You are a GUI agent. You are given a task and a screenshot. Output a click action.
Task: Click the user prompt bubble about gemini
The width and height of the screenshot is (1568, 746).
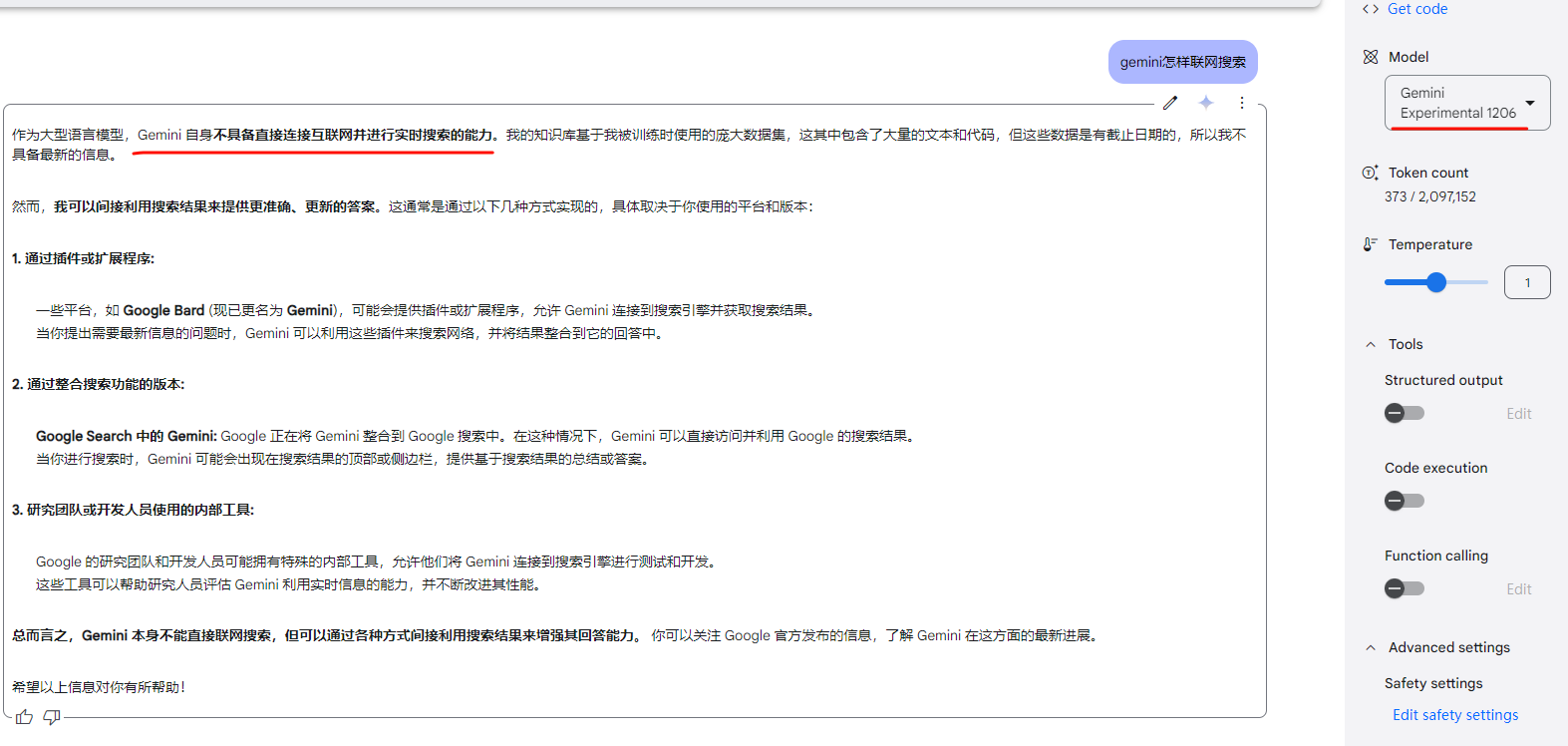click(x=1183, y=62)
